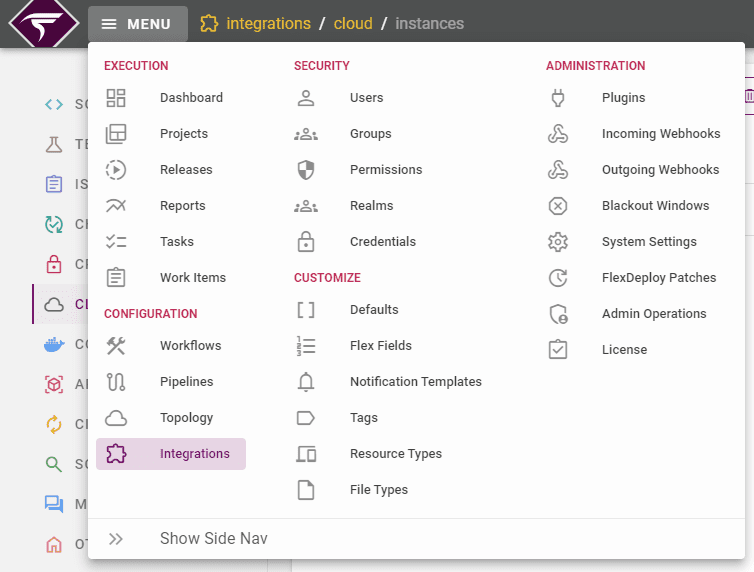754x572 pixels.
Task: Click the Workflows tools icon
Action: point(116,346)
